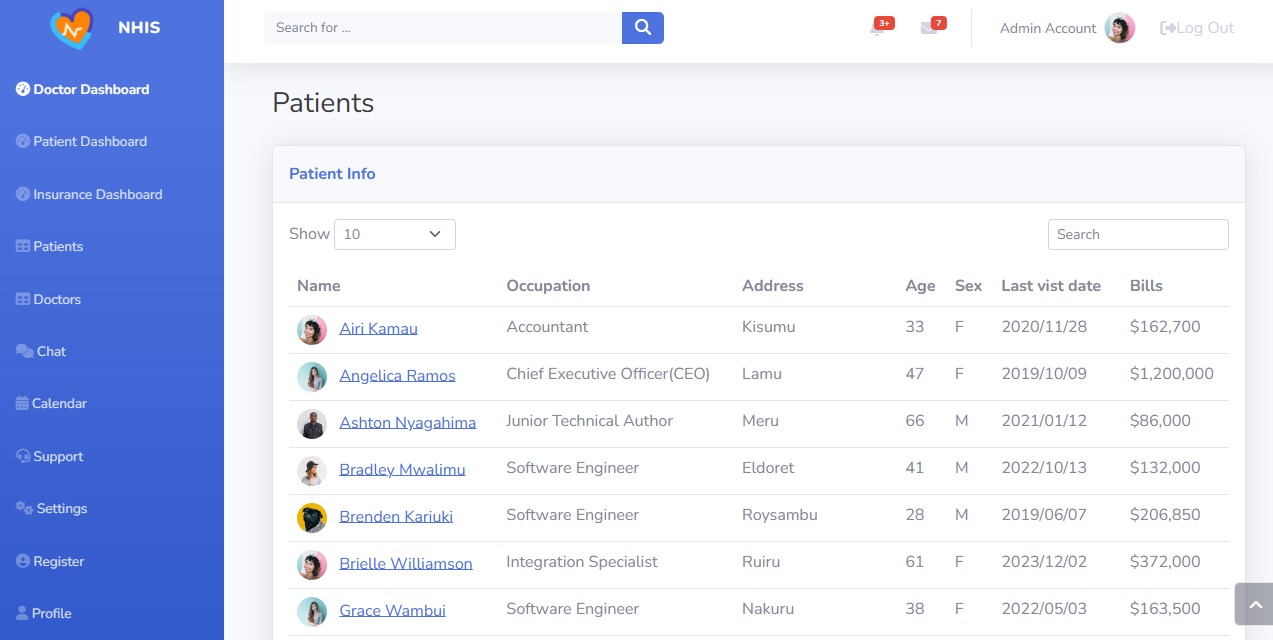This screenshot has width=1273, height=640.
Task: Click the NHIS heart logo icon
Action: (71, 29)
